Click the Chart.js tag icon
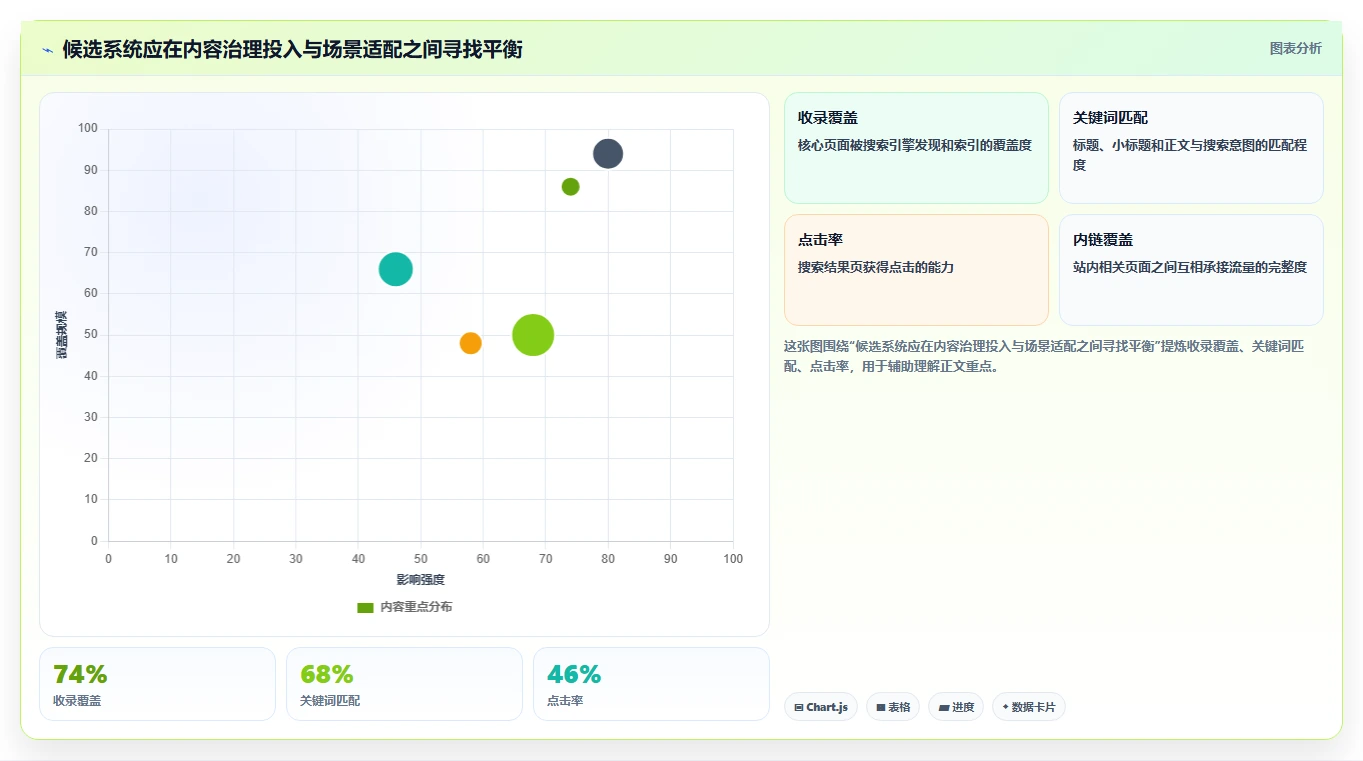The height and width of the screenshot is (761, 1363). point(799,708)
